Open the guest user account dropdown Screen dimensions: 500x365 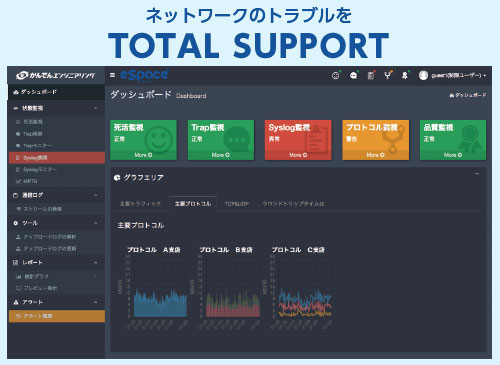[x=458, y=76]
